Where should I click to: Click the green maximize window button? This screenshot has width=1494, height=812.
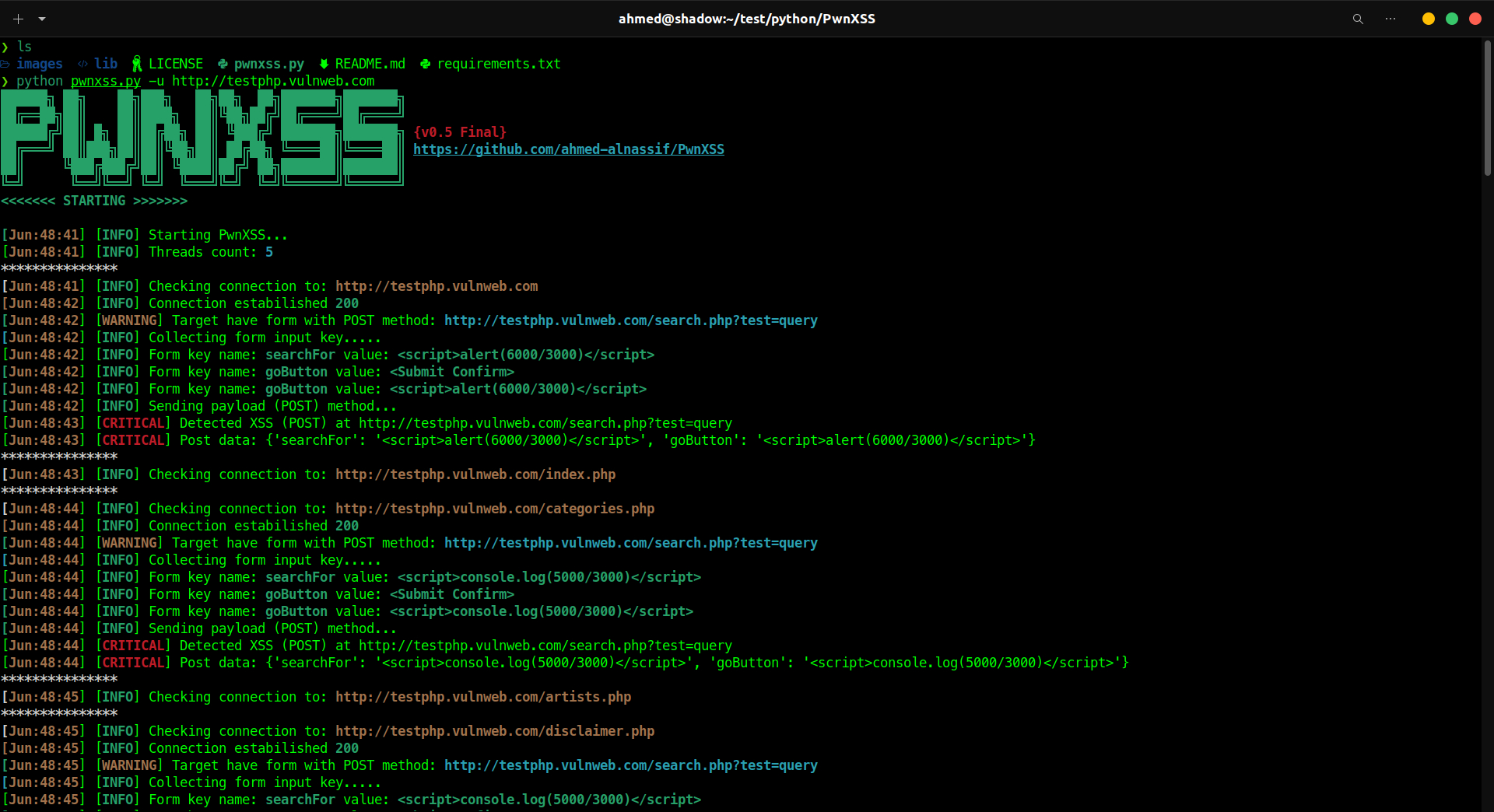point(1452,19)
